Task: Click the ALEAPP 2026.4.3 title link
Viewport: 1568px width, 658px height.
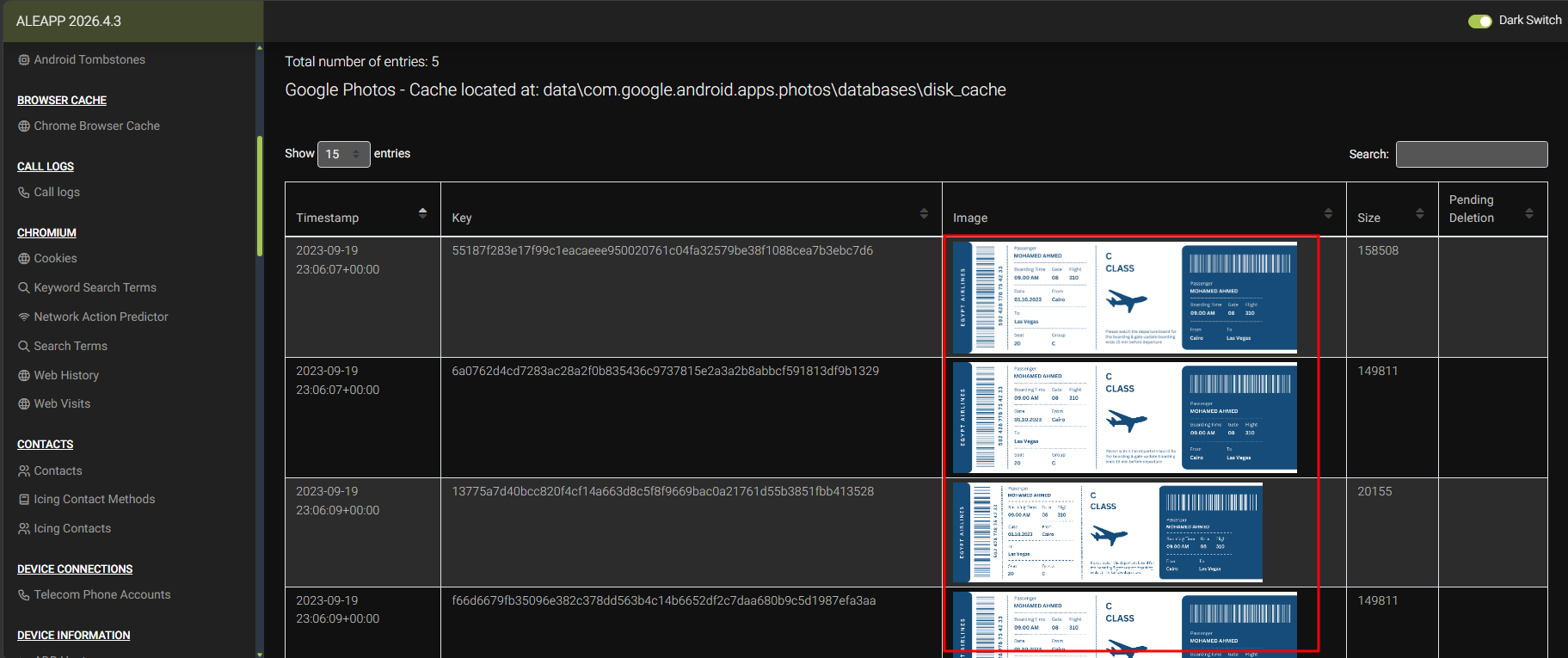Action: point(69,22)
